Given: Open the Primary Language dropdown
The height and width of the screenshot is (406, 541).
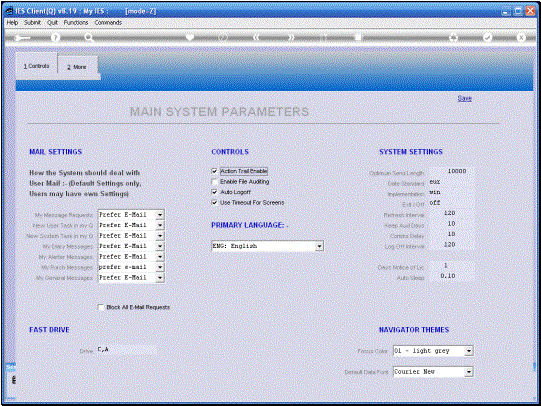Looking at the screenshot, I should [267, 246].
